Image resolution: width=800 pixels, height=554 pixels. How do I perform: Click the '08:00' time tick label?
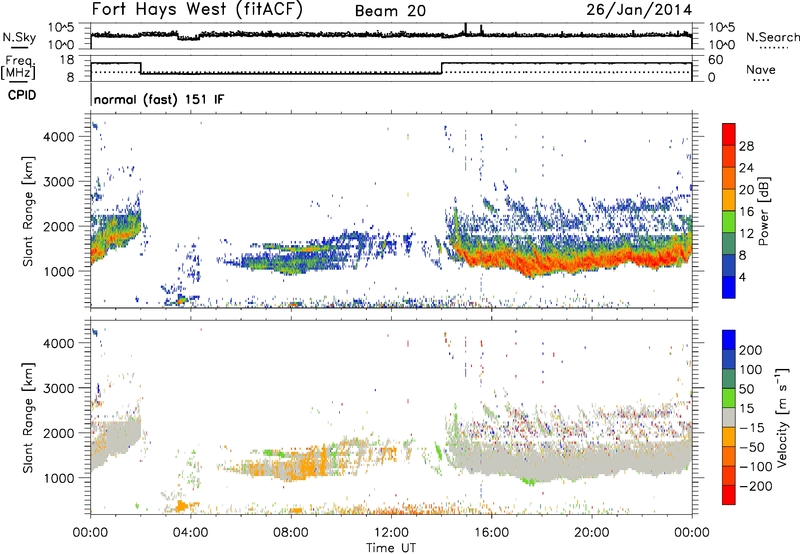pos(290,533)
